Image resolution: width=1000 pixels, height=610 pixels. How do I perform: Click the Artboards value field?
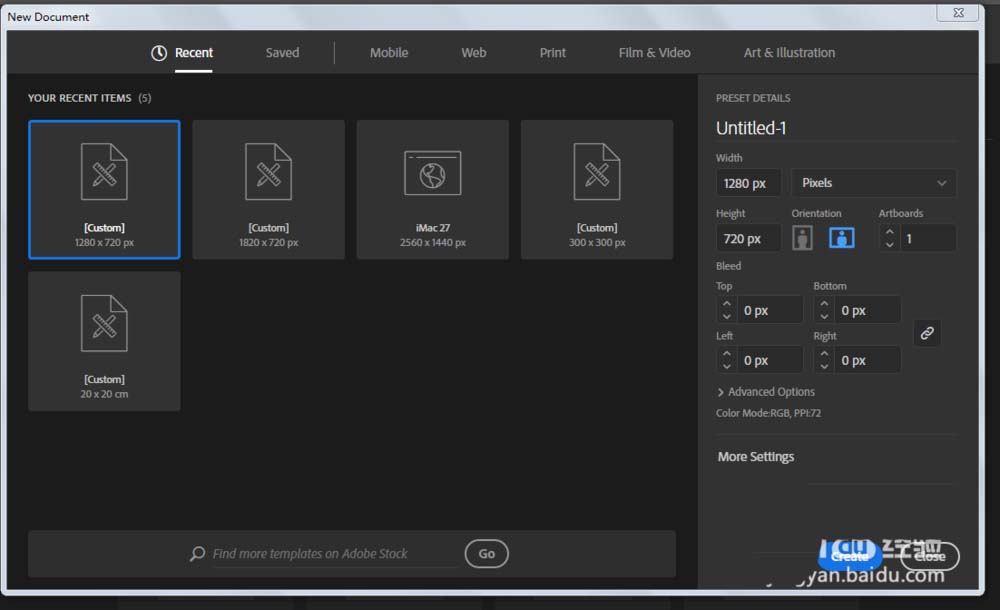(928, 239)
